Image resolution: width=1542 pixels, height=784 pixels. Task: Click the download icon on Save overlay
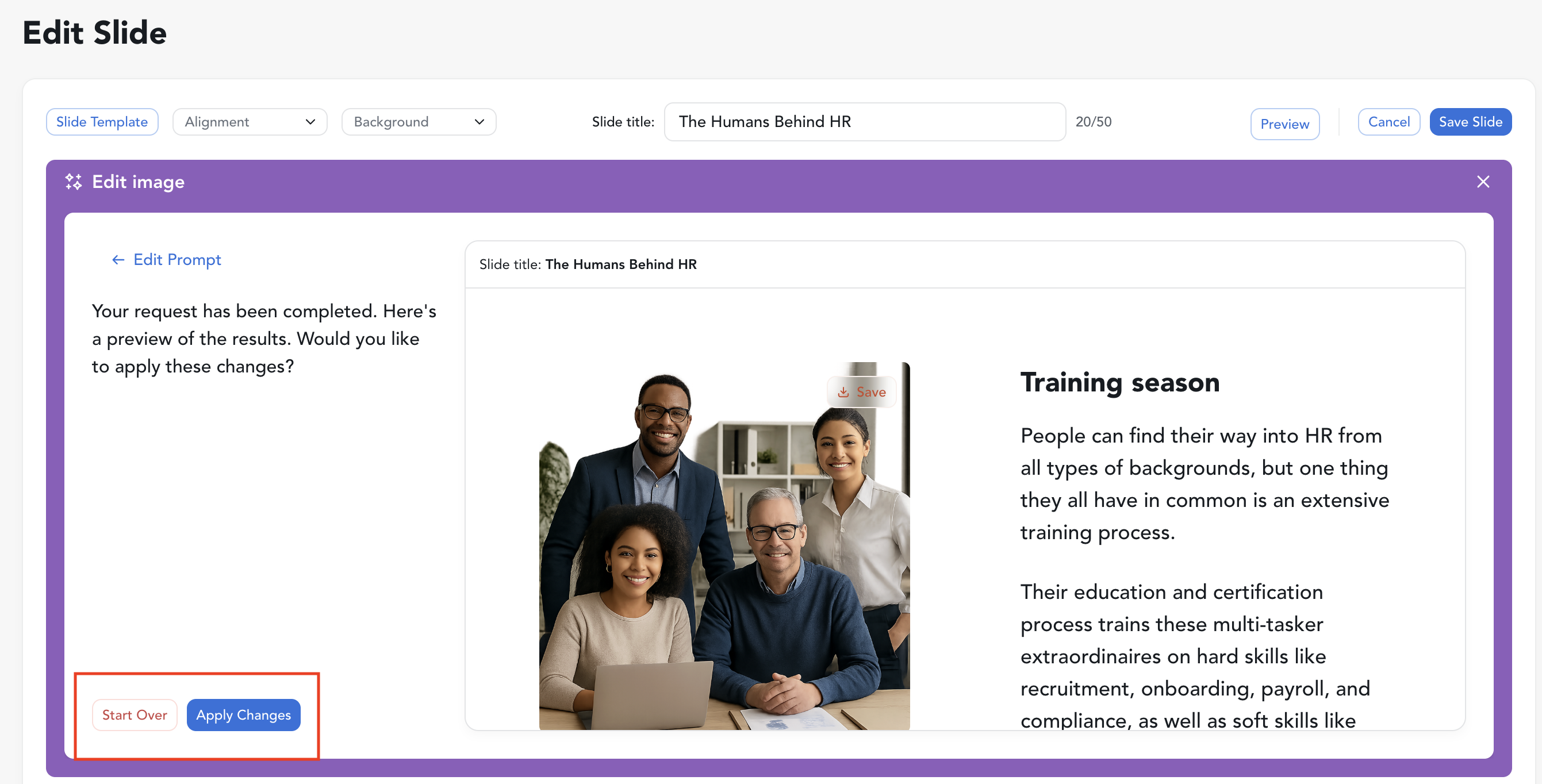click(x=843, y=392)
